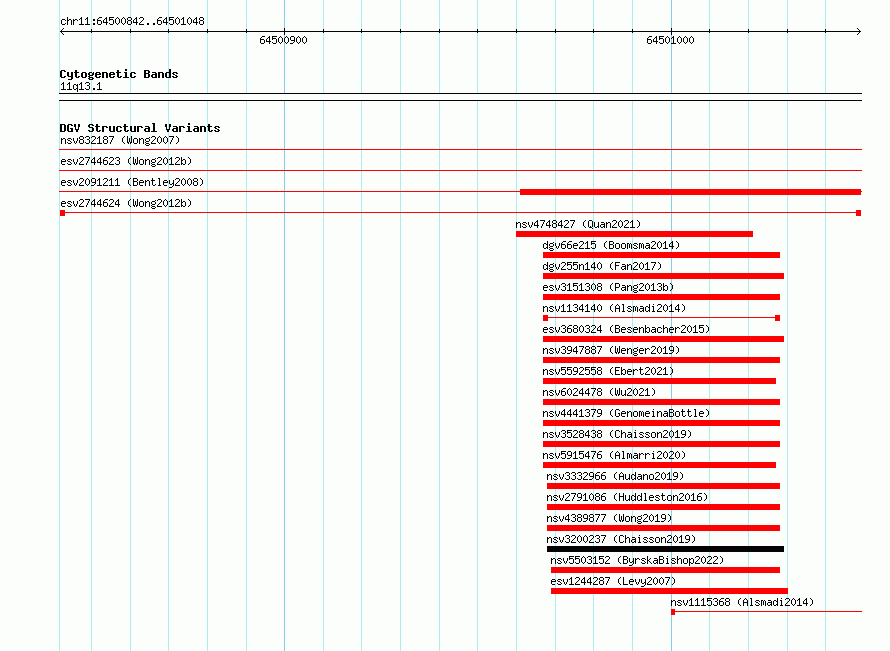The image size is (890, 651).
Task: Select nsv5915476 (Almarri2020) variant label
Action: 614,455
